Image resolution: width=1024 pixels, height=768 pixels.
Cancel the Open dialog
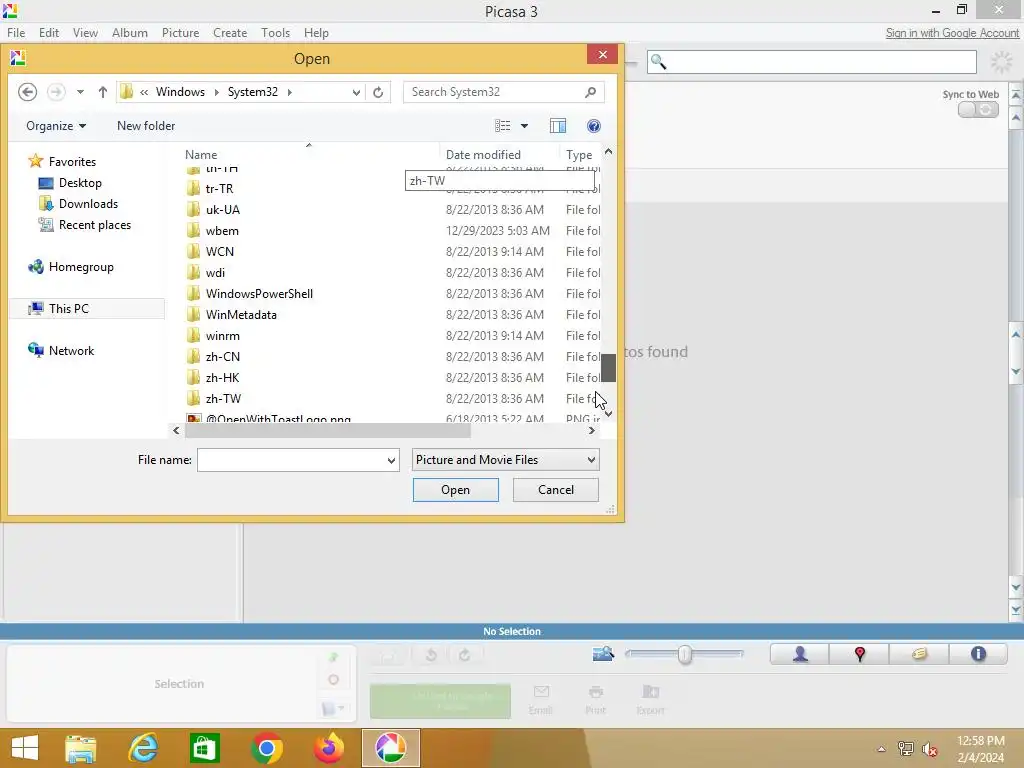pos(556,490)
